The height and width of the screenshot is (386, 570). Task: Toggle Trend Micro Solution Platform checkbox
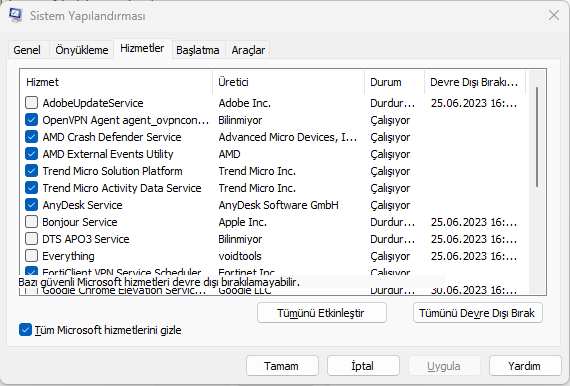tap(32, 171)
